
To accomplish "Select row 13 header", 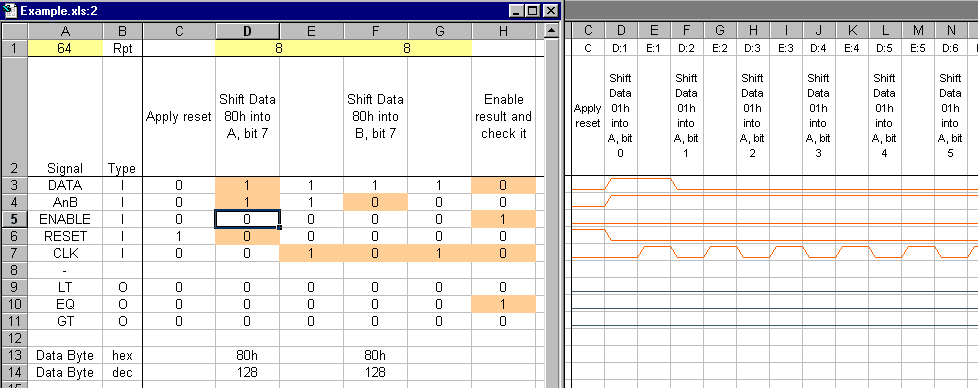I will tap(14, 356).
